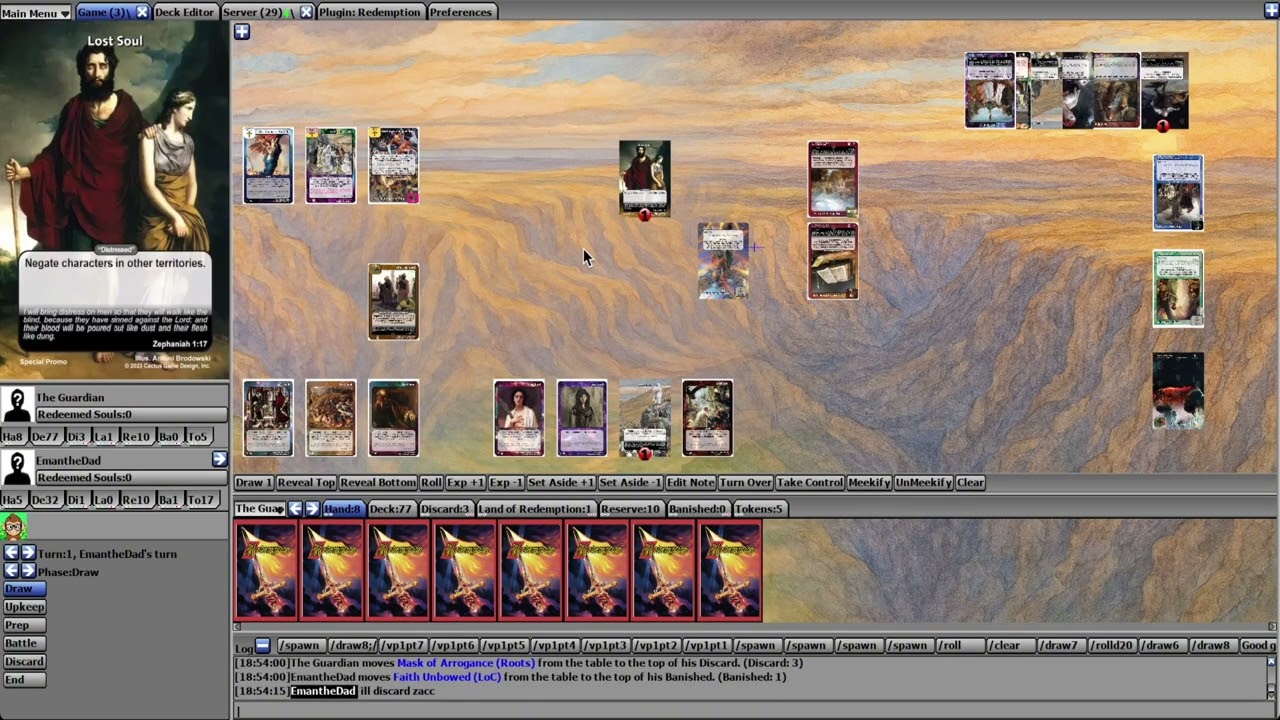Open The Guardian player selector dropdown
The image size is (1280, 720).
click(x=259, y=509)
